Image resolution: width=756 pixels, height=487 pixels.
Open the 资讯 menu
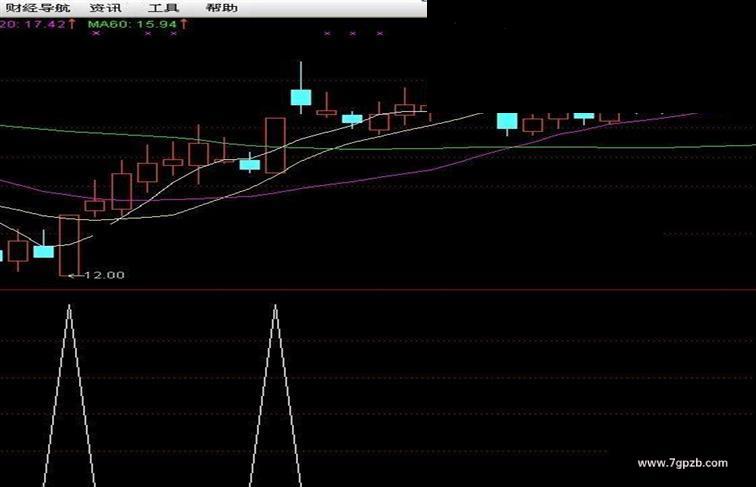106,8
